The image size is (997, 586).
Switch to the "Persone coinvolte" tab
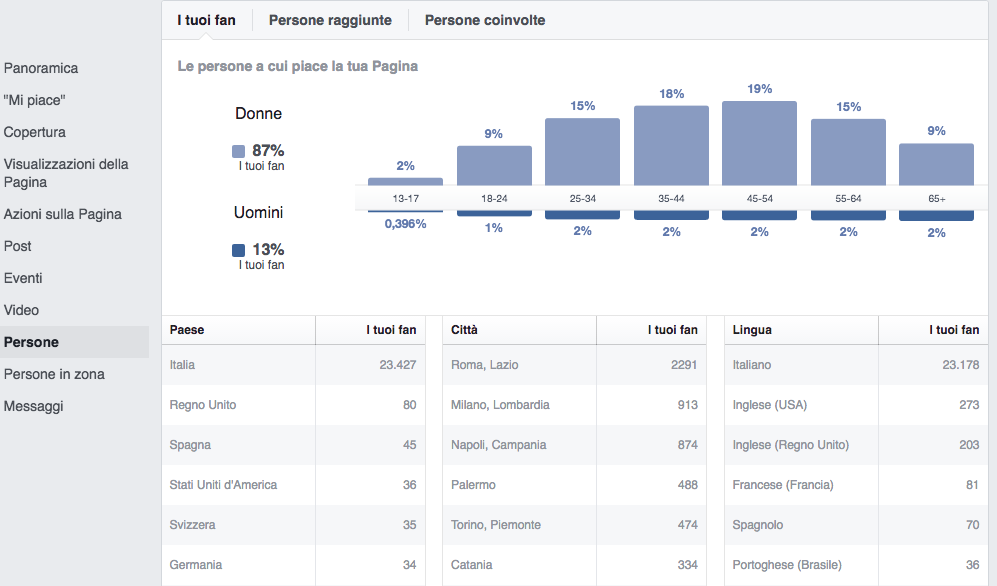(x=484, y=19)
